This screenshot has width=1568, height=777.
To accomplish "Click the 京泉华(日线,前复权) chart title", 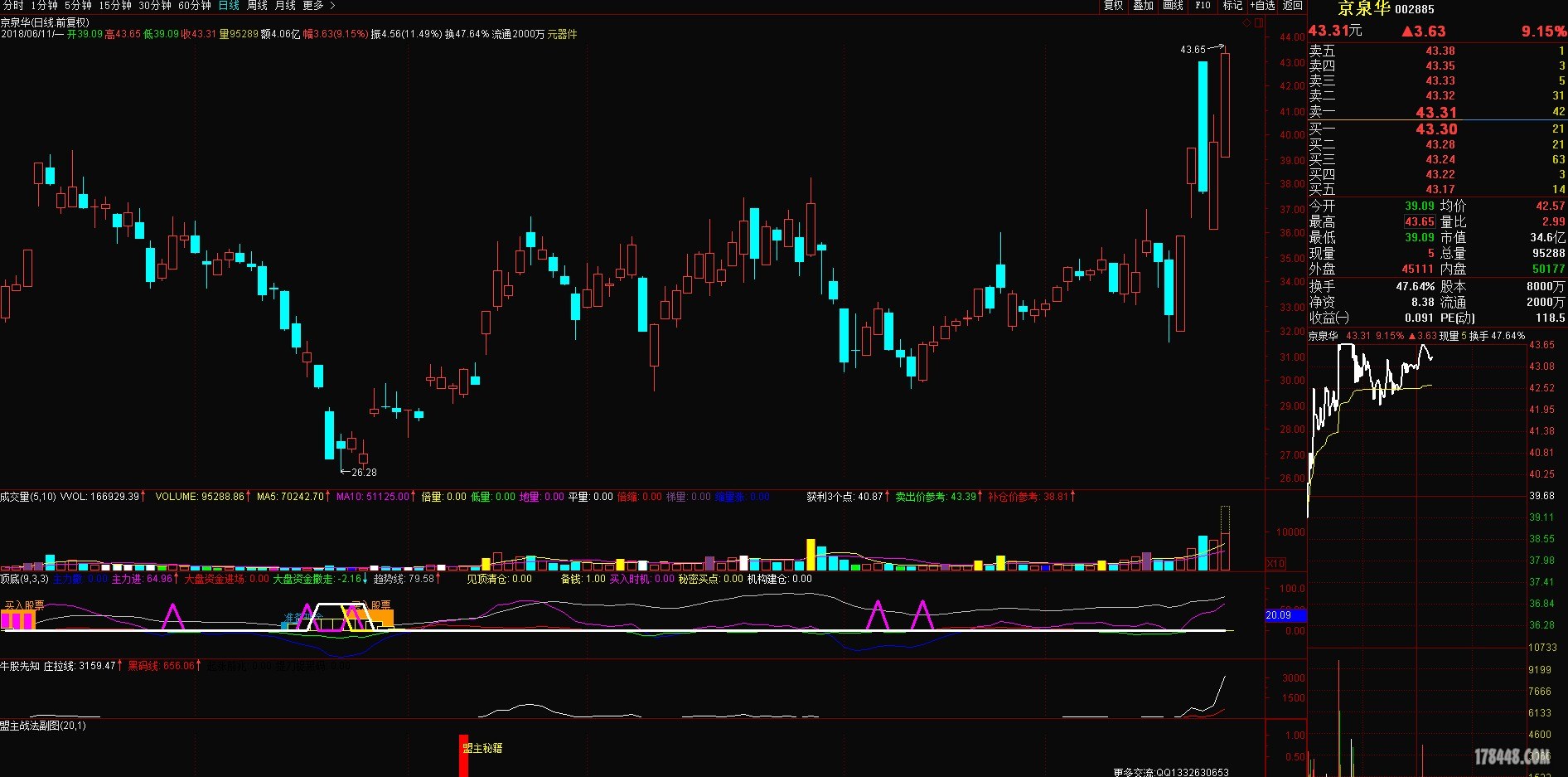I will click(45, 22).
